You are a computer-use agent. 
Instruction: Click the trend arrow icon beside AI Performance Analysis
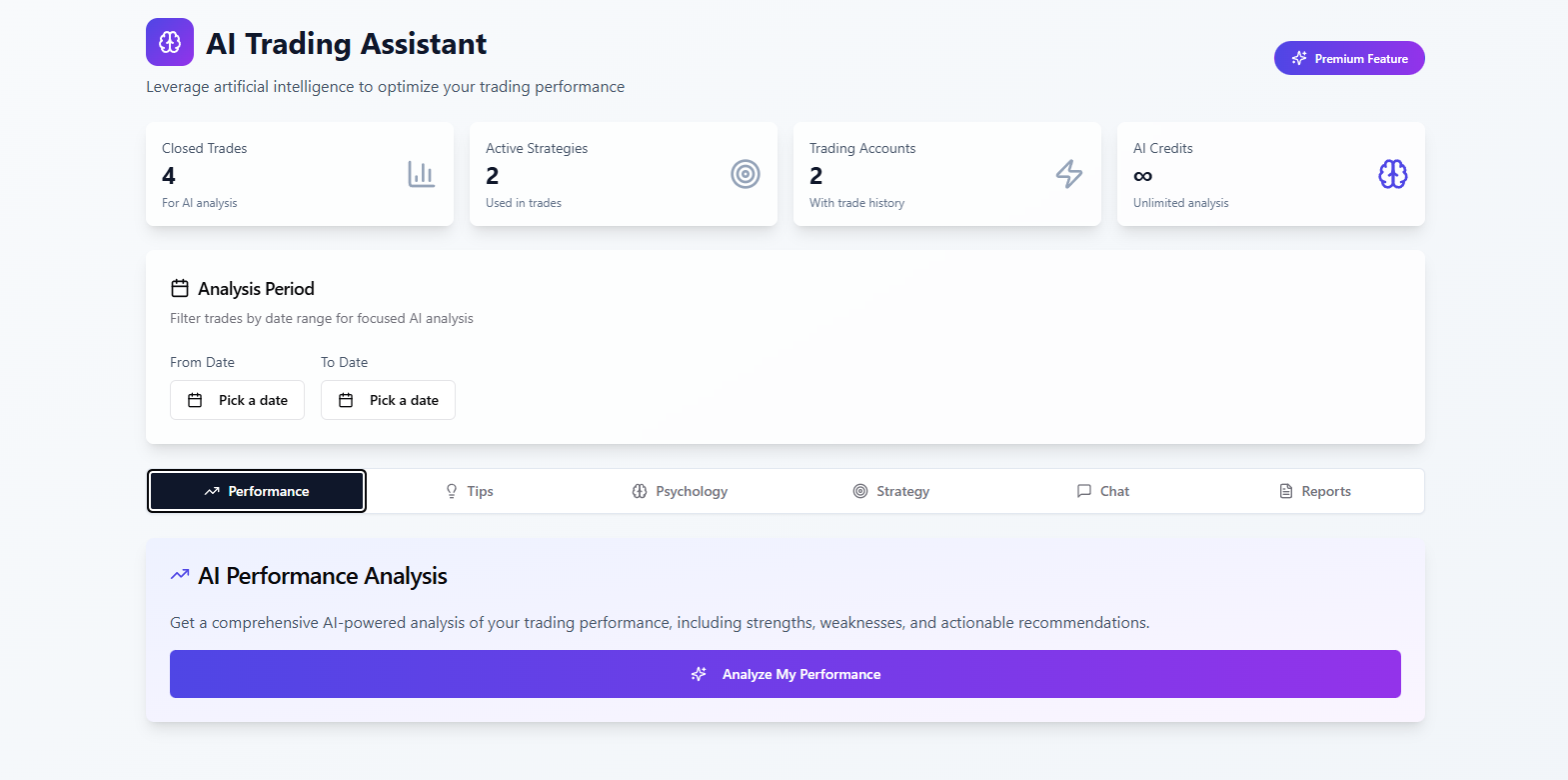180,575
